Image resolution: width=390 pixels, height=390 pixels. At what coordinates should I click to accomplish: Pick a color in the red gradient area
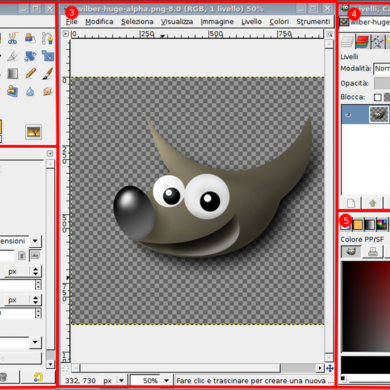click(366, 306)
